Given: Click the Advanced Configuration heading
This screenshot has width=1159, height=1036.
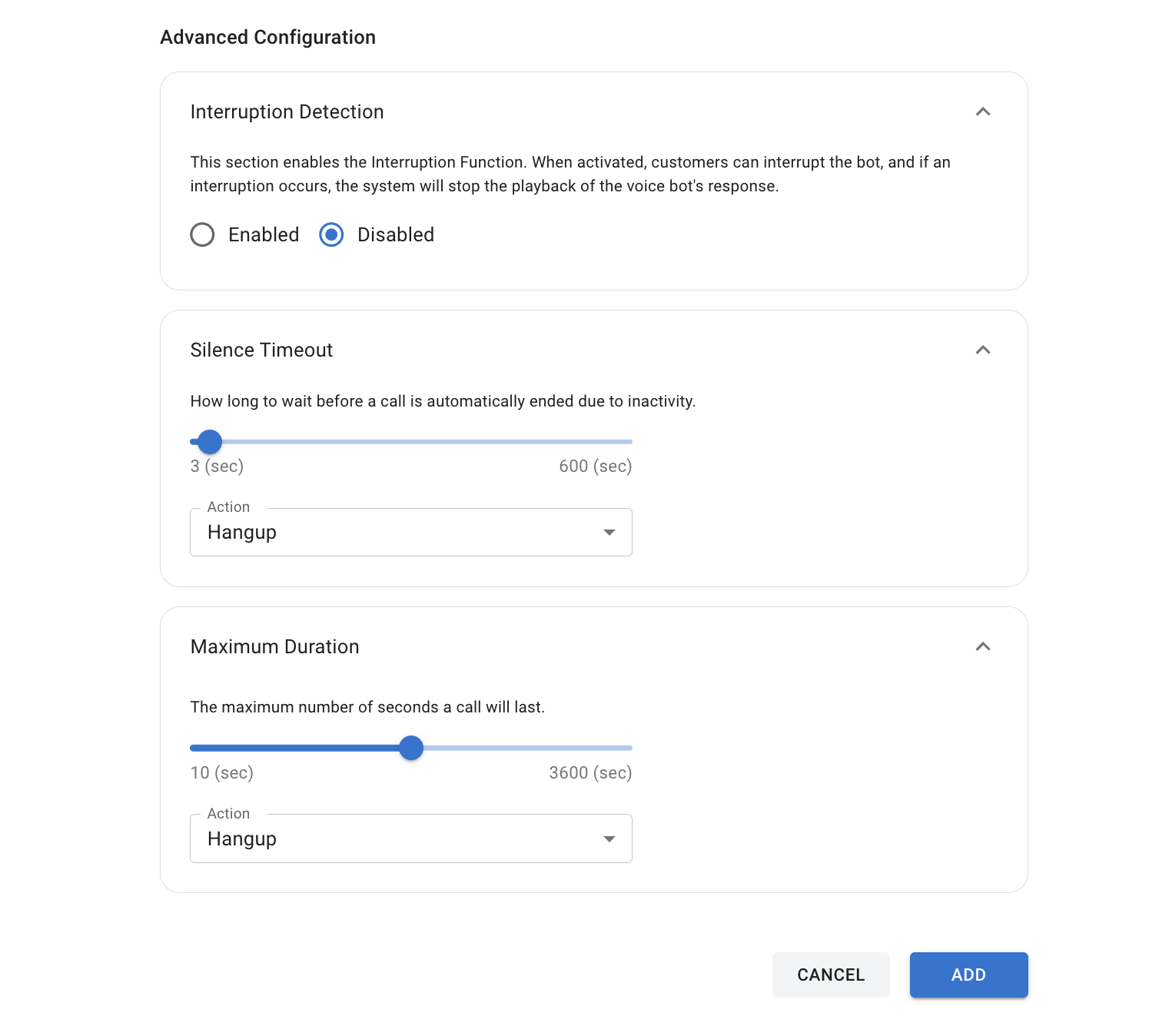Looking at the screenshot, I should tap(267, 36).
